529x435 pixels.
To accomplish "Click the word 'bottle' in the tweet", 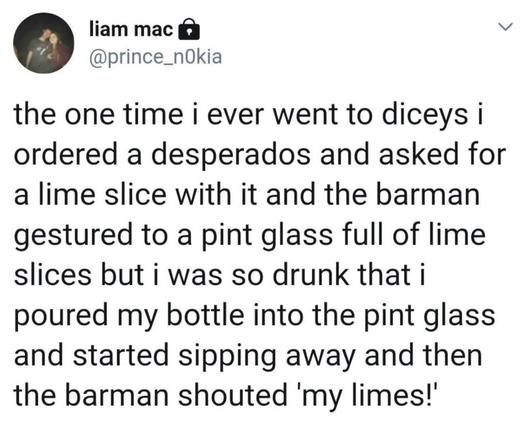I will click(x=206, y=314).
